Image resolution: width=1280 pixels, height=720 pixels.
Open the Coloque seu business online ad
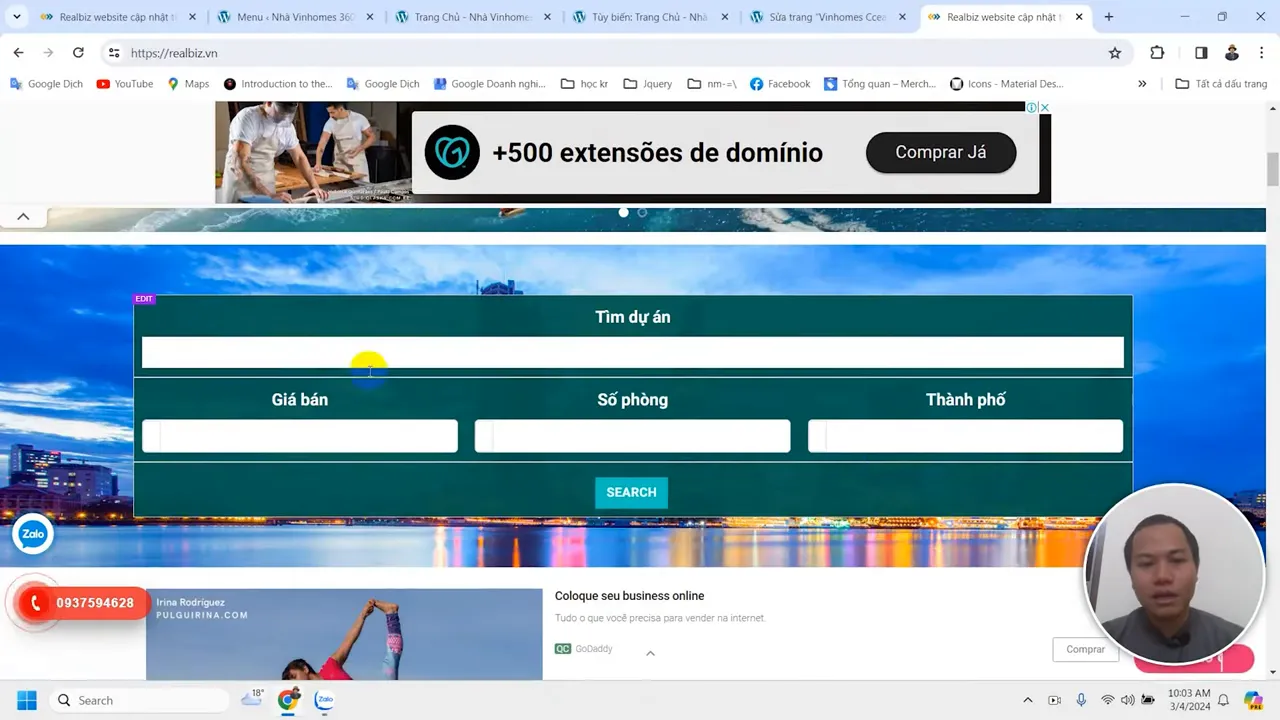[630, 596]
